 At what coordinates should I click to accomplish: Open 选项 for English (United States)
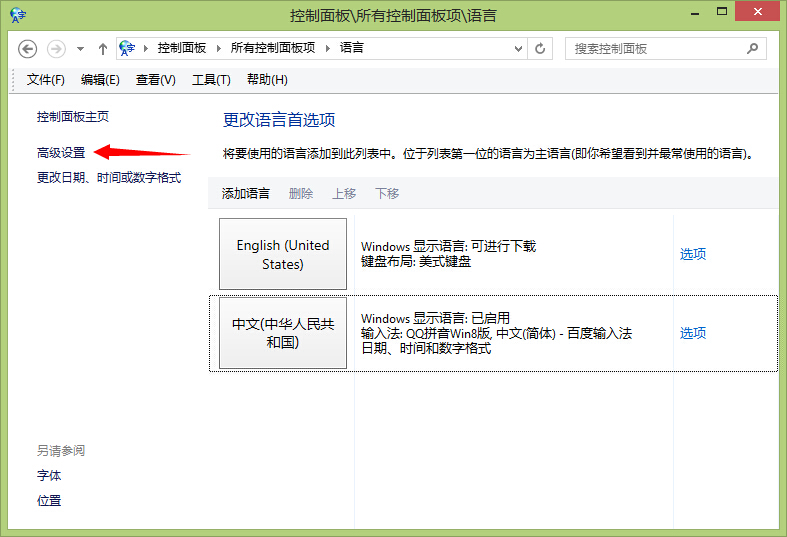pyautogui.click(x=693, y=254)
